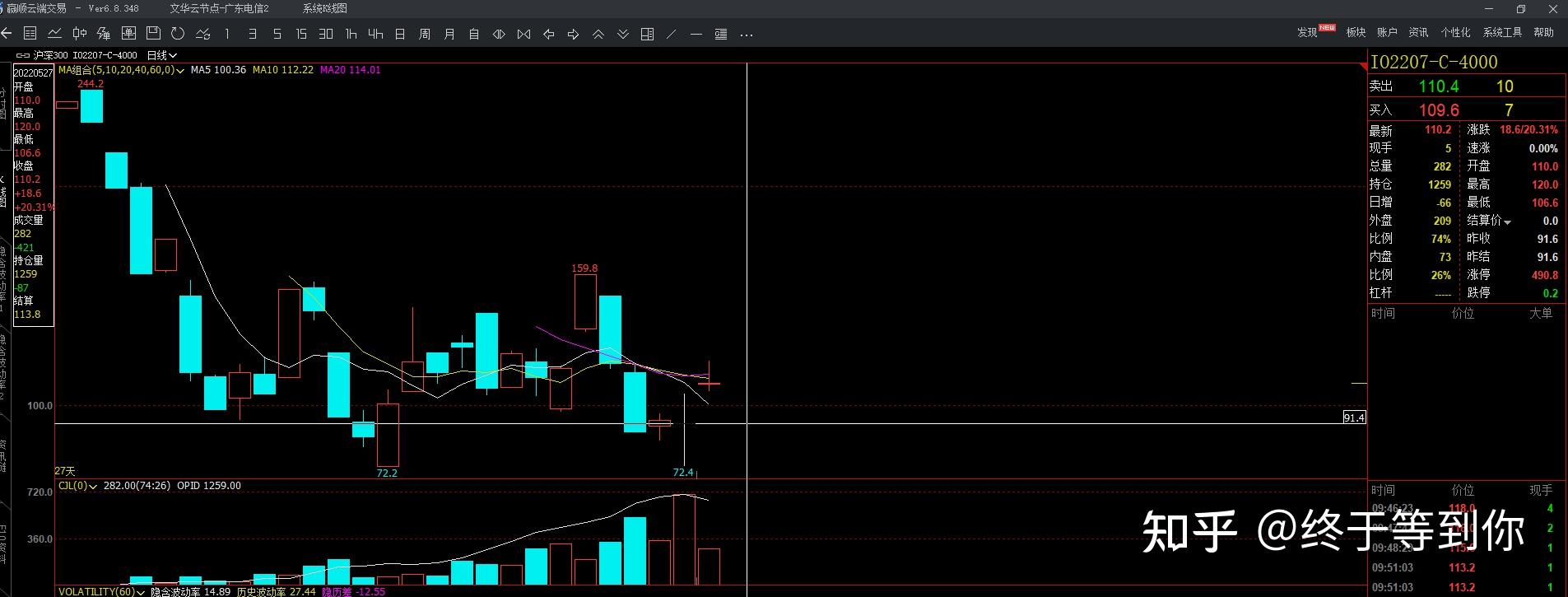Select the 3-minute period button
The height and width of the screenshot is (597, 1568).
(x=252, y=34)
